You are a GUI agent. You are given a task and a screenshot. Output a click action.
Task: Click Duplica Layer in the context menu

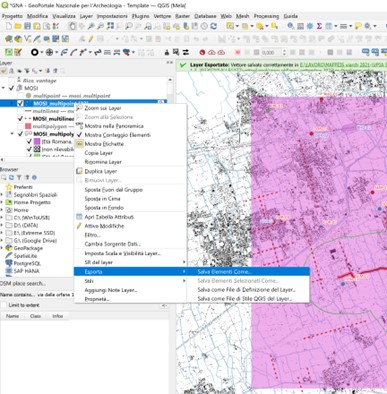click(130, 171)
